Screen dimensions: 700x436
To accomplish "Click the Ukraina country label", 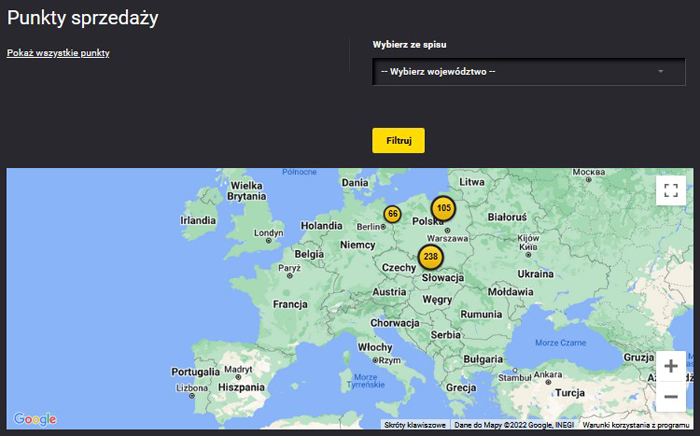I will pos(535,273).
